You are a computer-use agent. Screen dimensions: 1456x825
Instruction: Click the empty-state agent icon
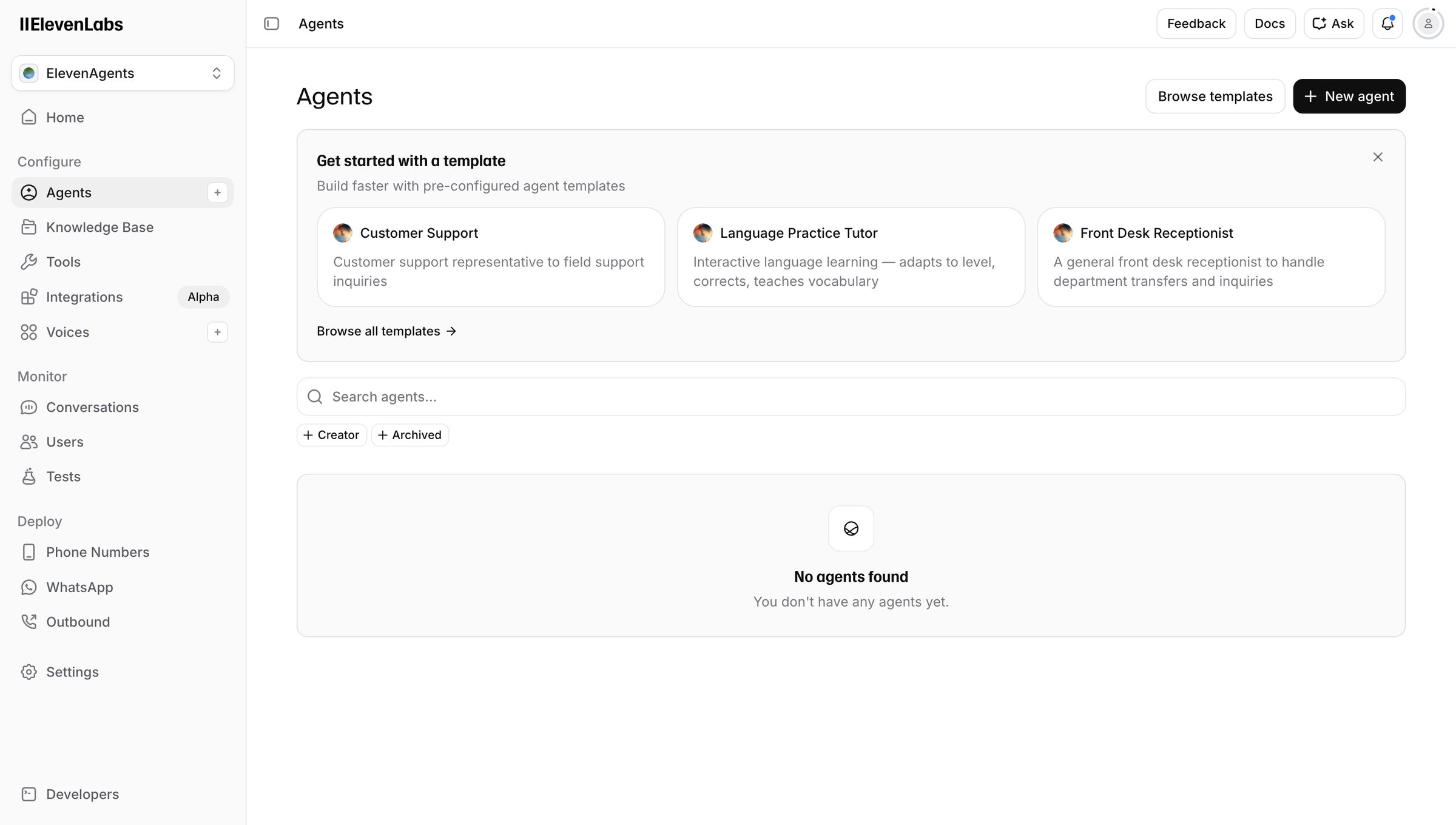[x=851, y=528]
